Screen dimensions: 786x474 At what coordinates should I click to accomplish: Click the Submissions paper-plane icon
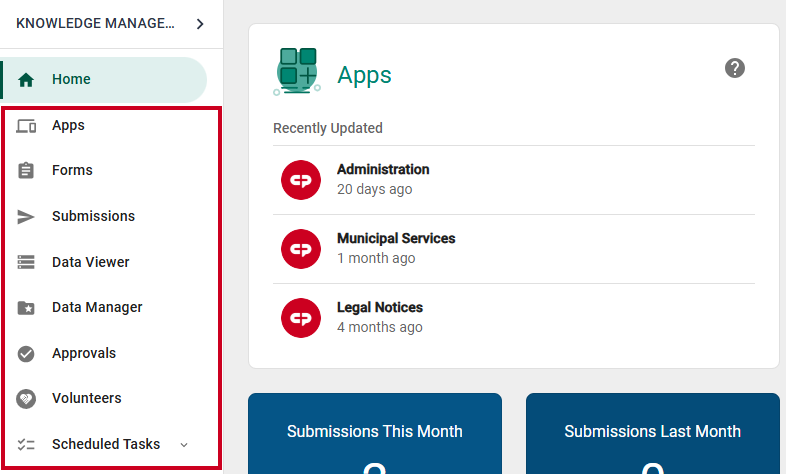coord(26,216)
